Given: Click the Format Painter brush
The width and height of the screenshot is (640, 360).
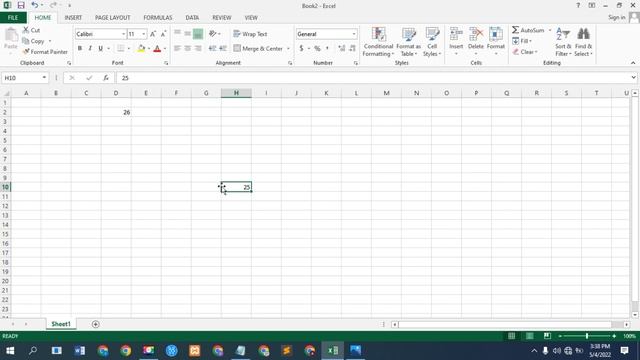Looking at the screenshot, I should point(45,52).
